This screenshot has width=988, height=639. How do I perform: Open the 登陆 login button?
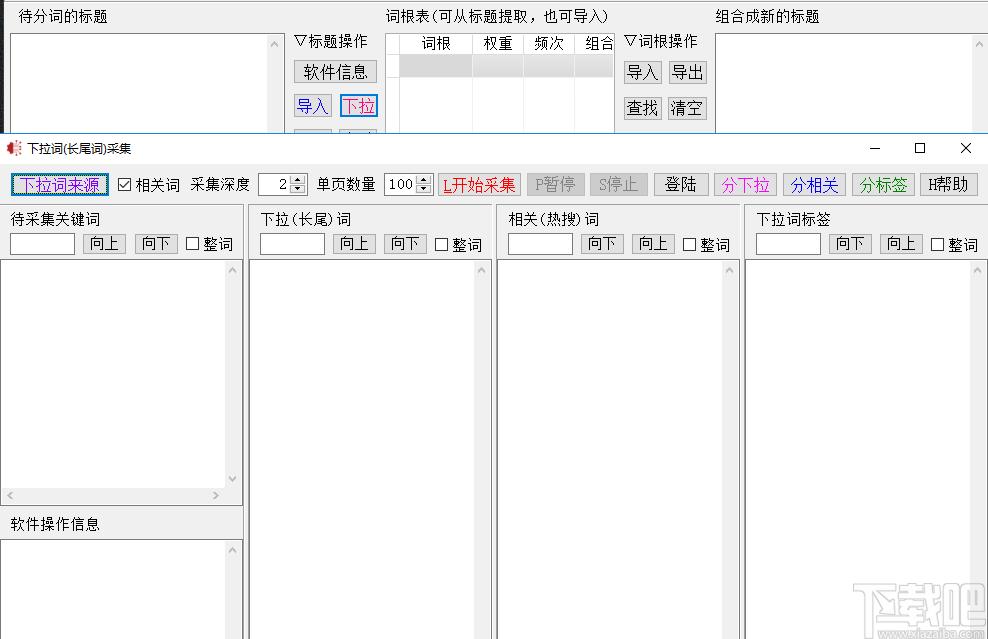coord(681,185)
